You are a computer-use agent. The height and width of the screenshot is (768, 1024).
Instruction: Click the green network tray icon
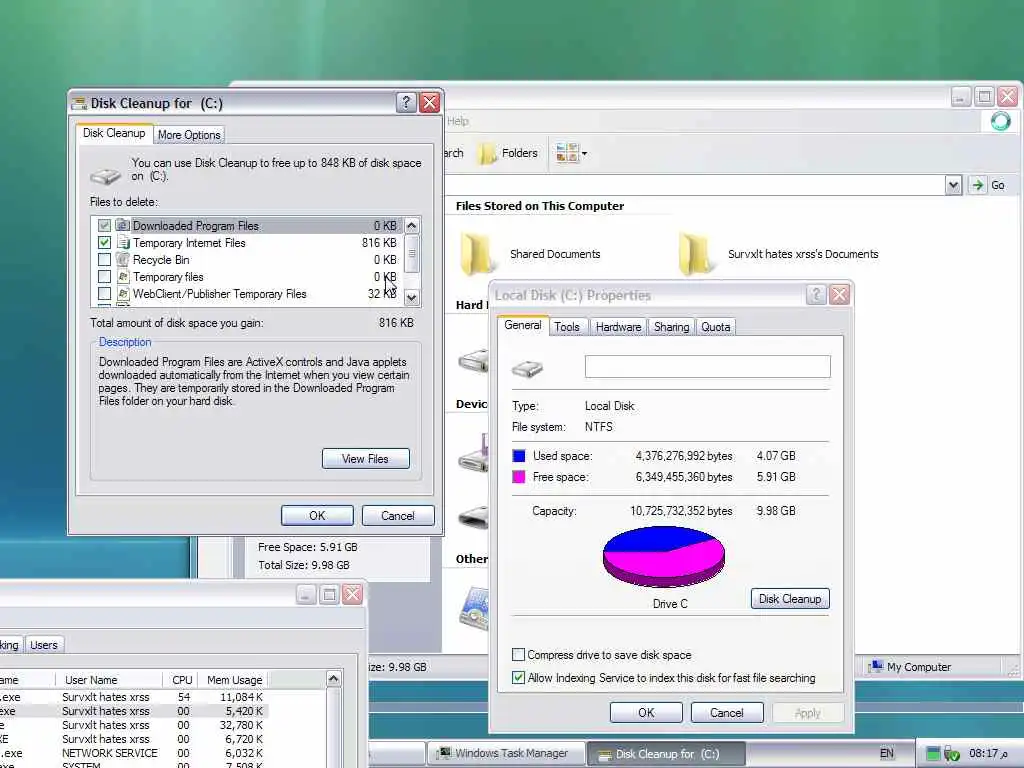[933, 754]
